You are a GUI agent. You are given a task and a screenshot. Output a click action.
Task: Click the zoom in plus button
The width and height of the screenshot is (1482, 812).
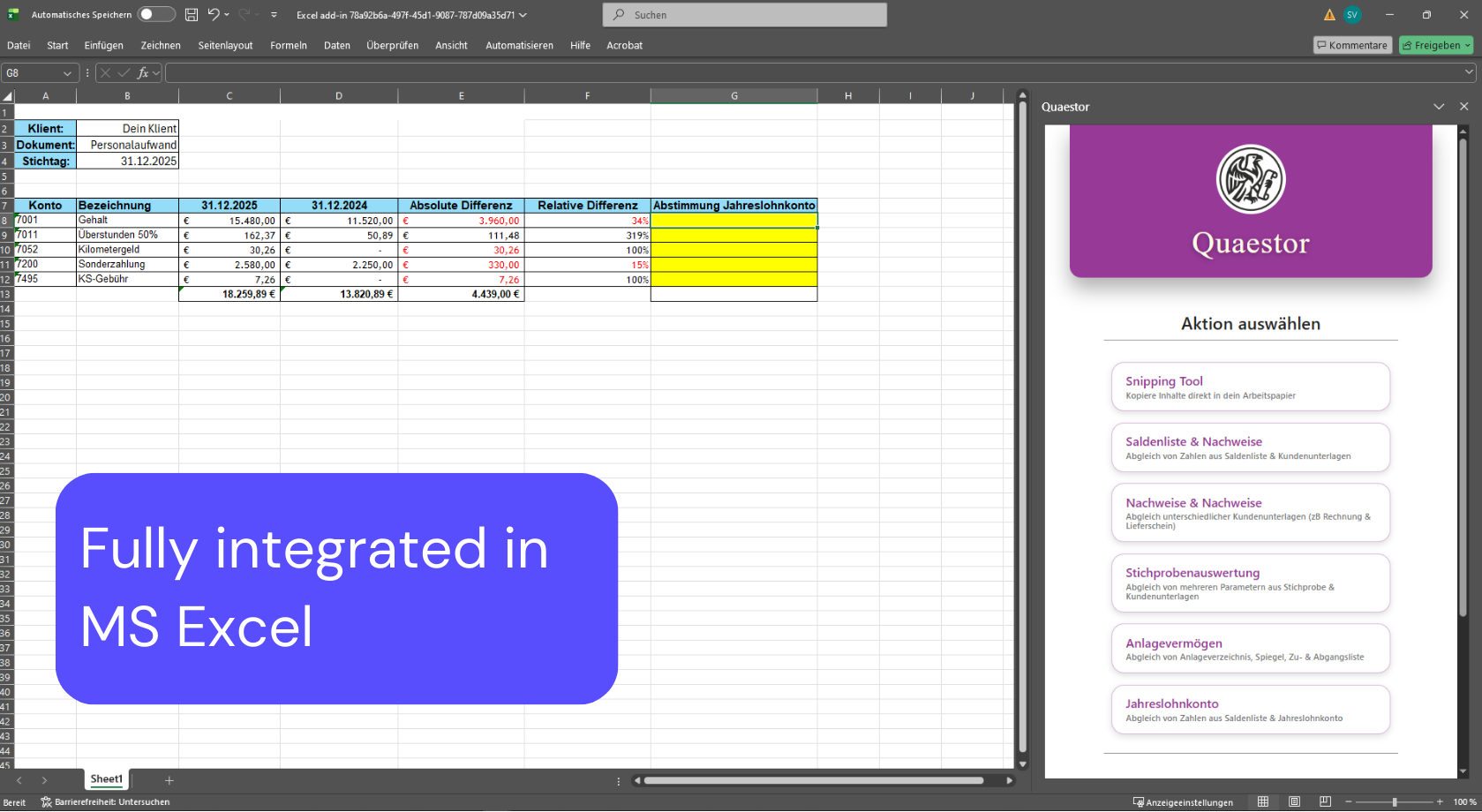[x=1440, y=802]
